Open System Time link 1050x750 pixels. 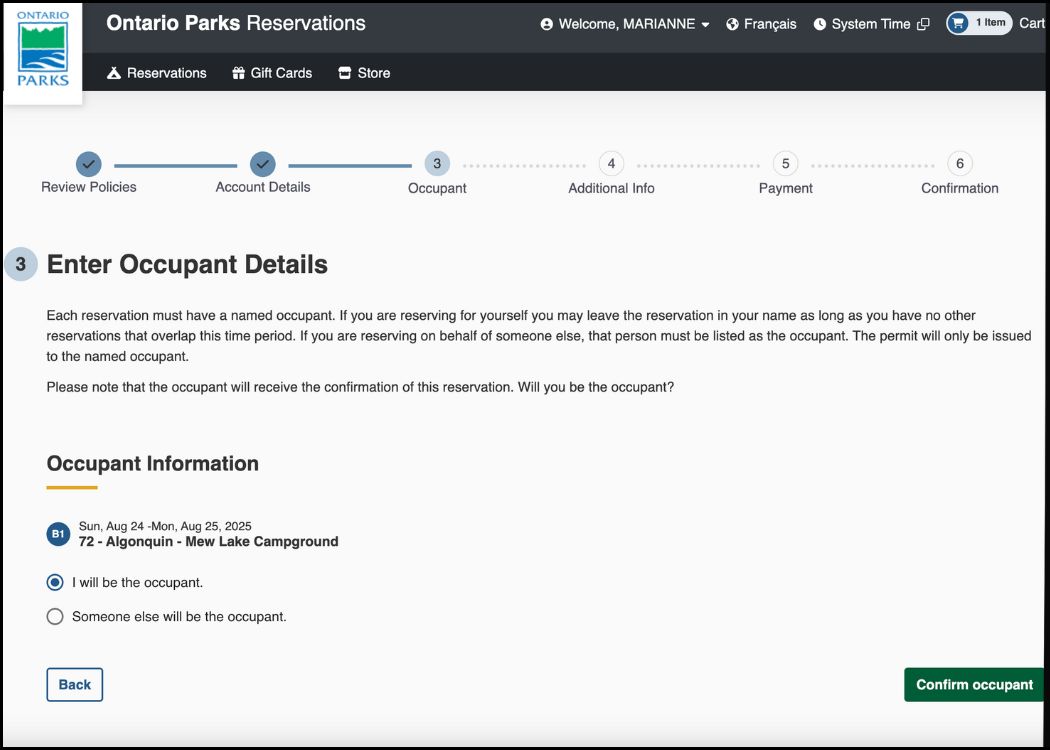pos(871,24)
